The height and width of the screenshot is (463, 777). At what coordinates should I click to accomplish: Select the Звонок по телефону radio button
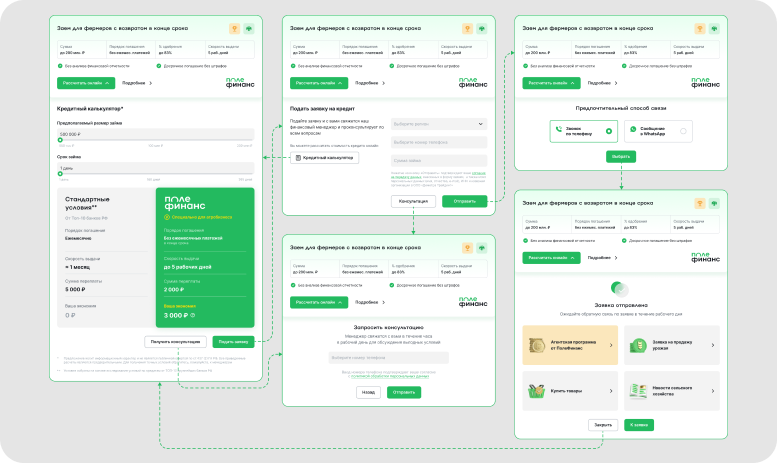tap(609, 131)
